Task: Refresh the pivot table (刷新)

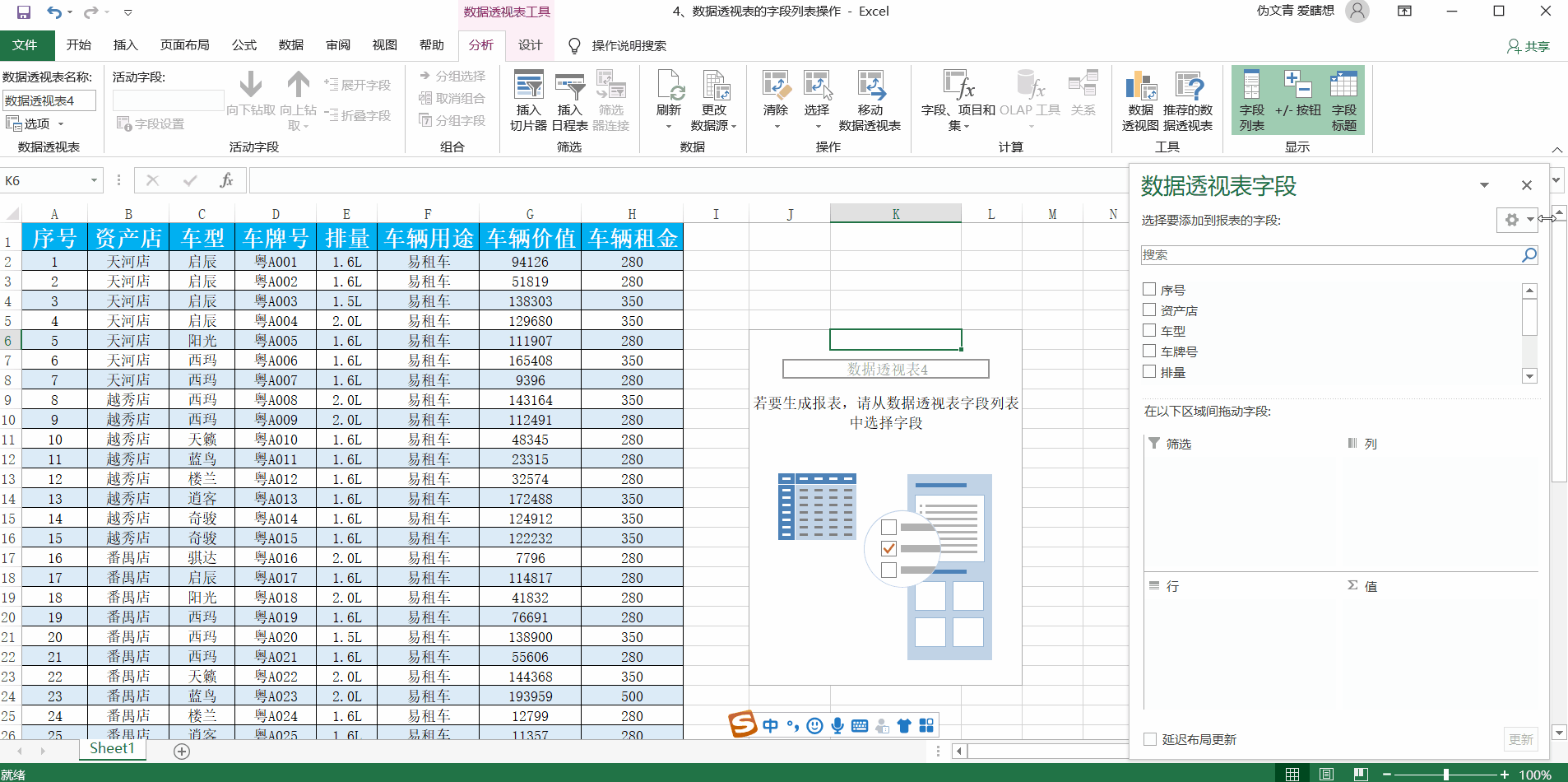Action: click(x=669, y=101)
